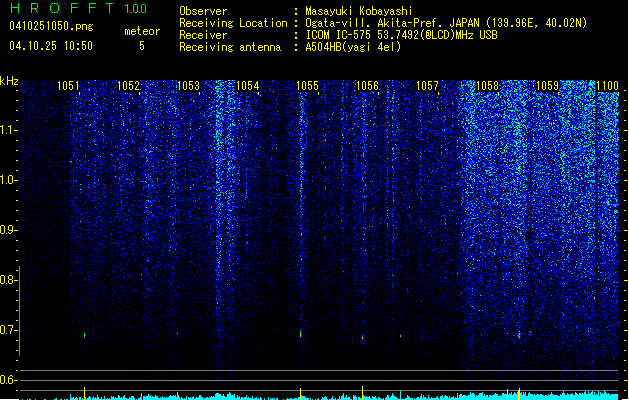
Task: Click the 1.1 kHz frequency label
Action: (x=8, y=130)
